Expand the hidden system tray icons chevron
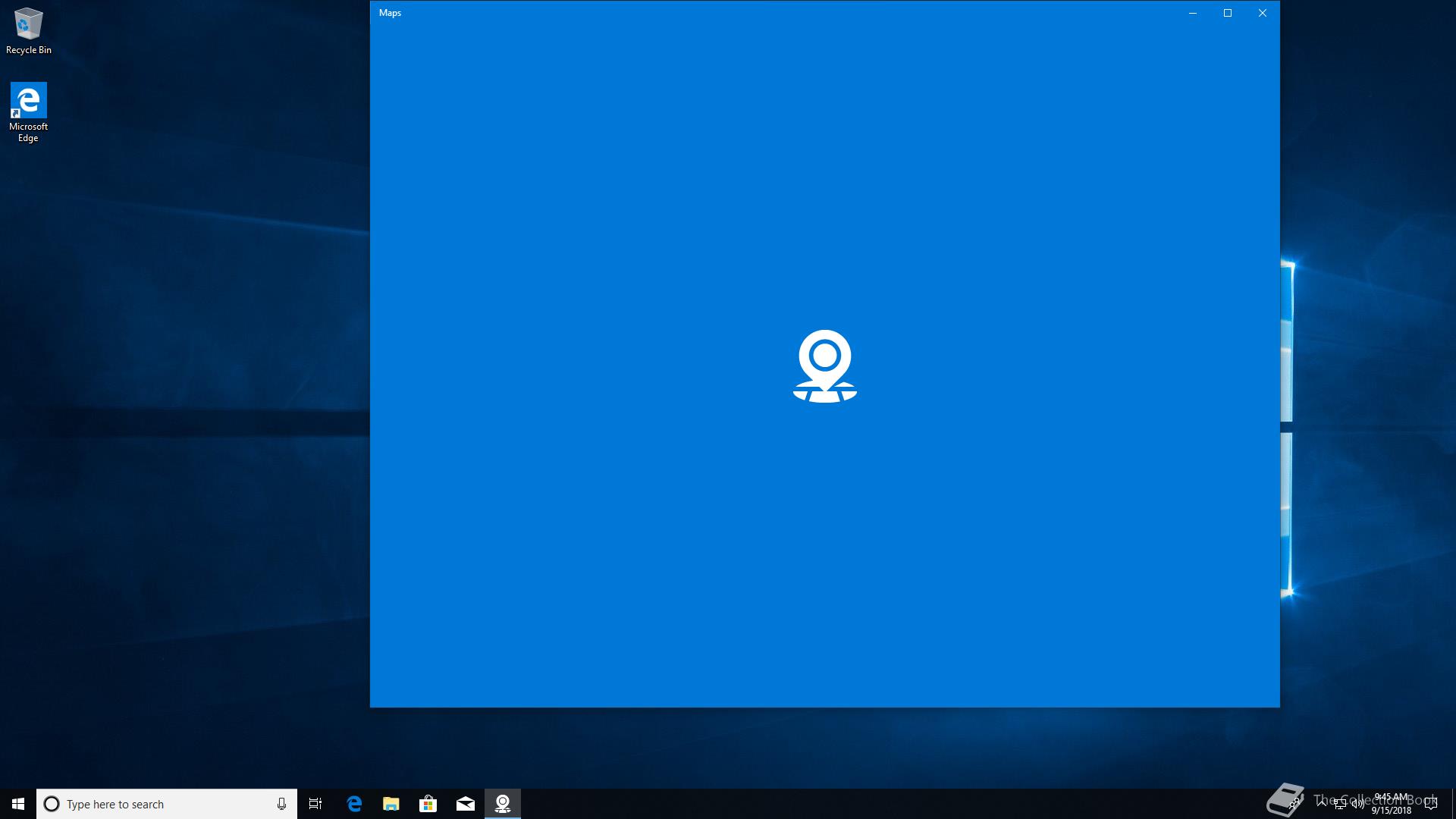Screen dimensions: 1456x819 (x=1322, y=804)
